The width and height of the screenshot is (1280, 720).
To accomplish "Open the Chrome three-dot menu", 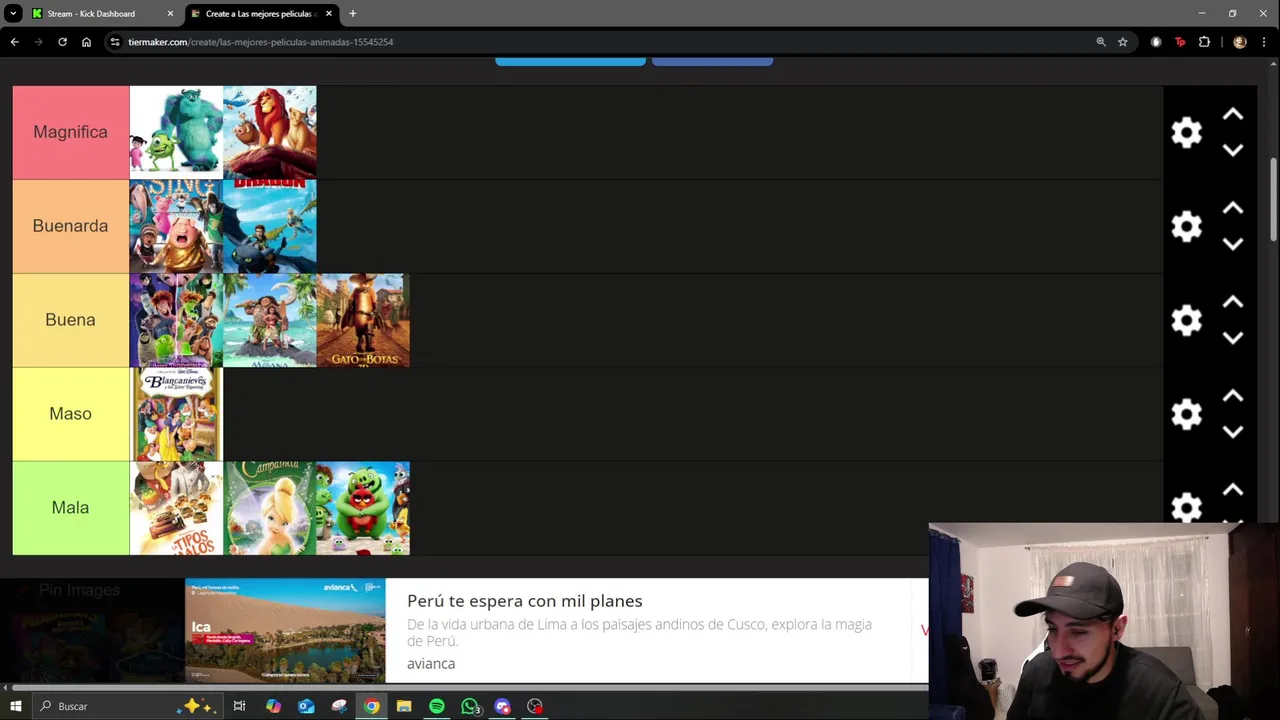I will point(1266,42).
